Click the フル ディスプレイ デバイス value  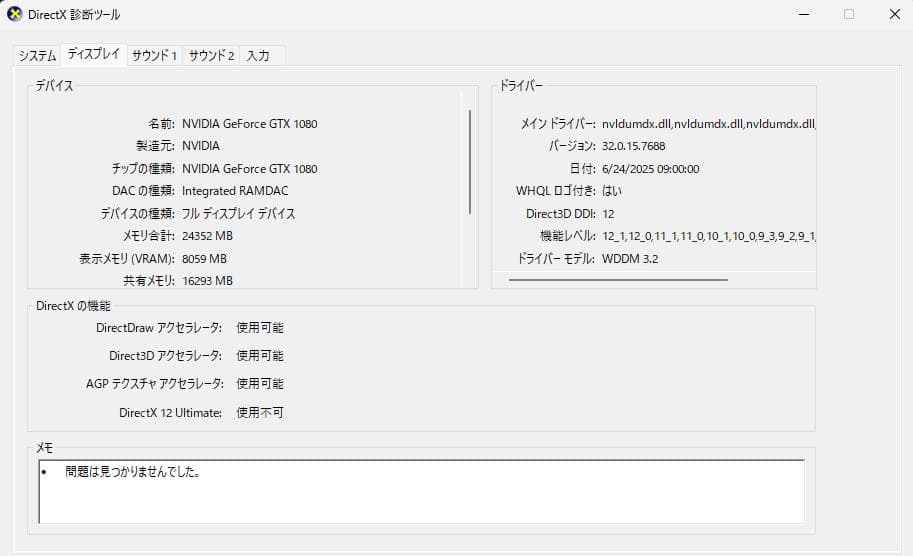click(239, 214)
